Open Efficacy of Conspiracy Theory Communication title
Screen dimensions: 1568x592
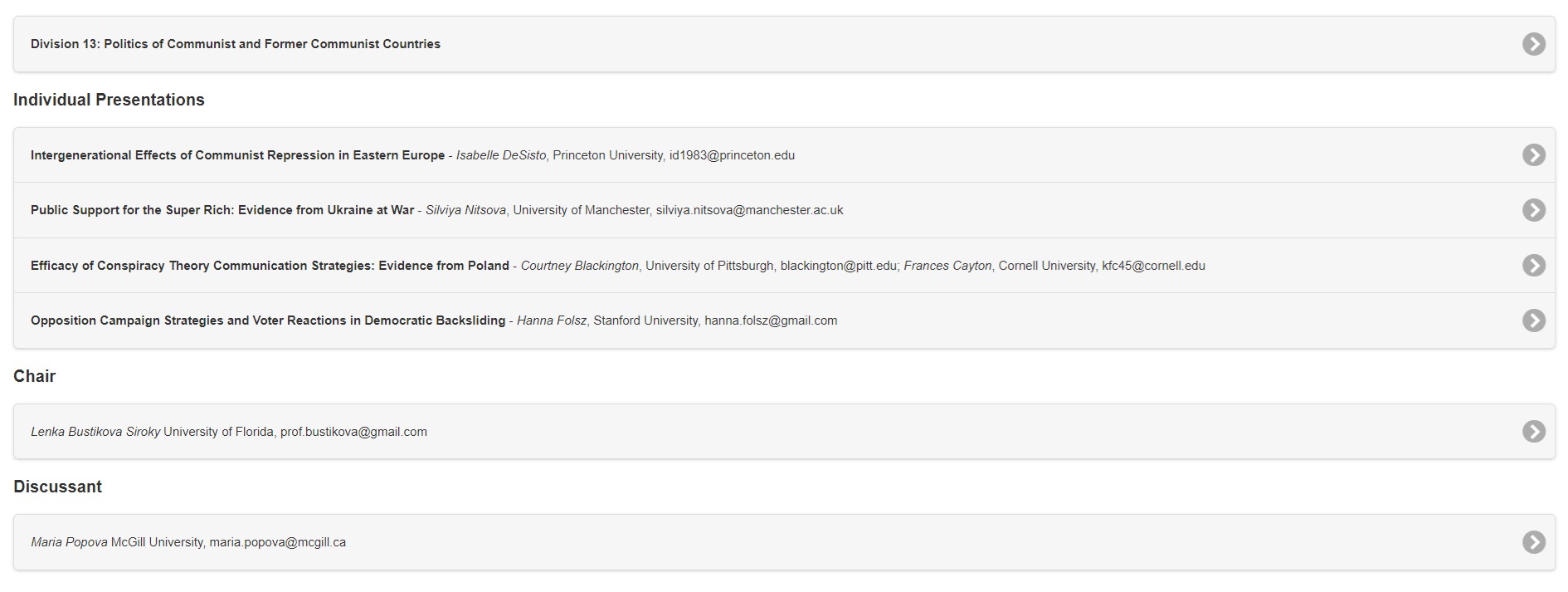tap(270, 266)
